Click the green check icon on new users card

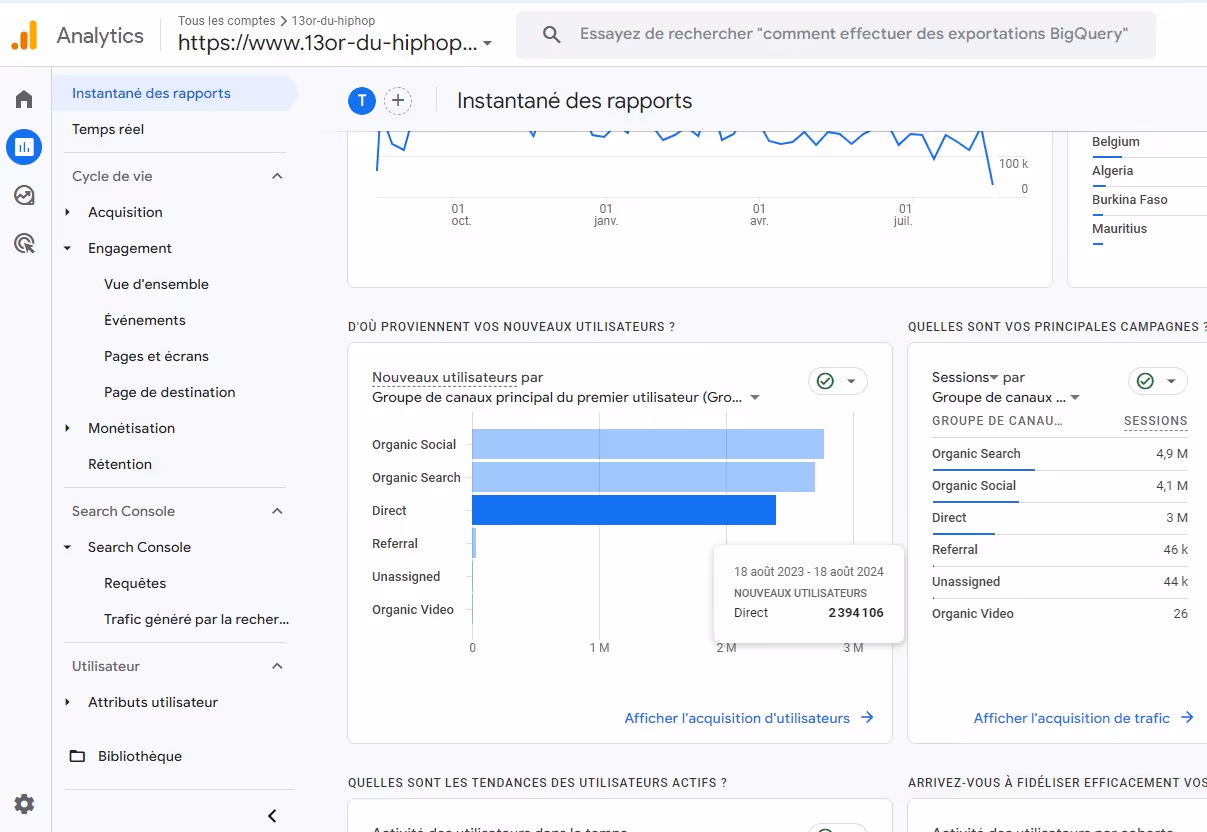click(x=825, y=381)
